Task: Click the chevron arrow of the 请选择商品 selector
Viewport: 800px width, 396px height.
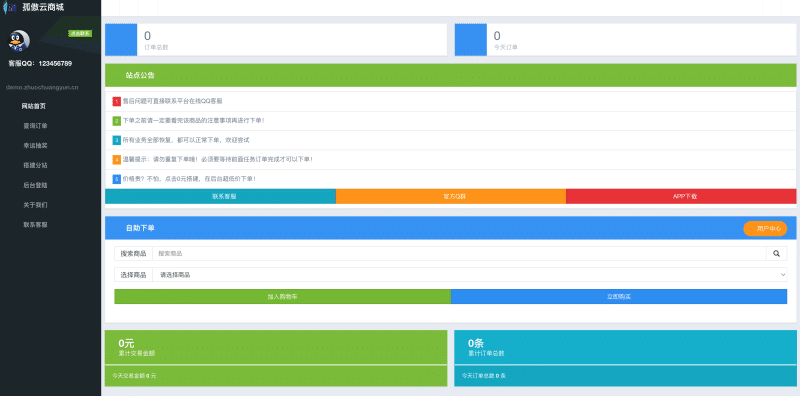Action: [x=783, y=275]
